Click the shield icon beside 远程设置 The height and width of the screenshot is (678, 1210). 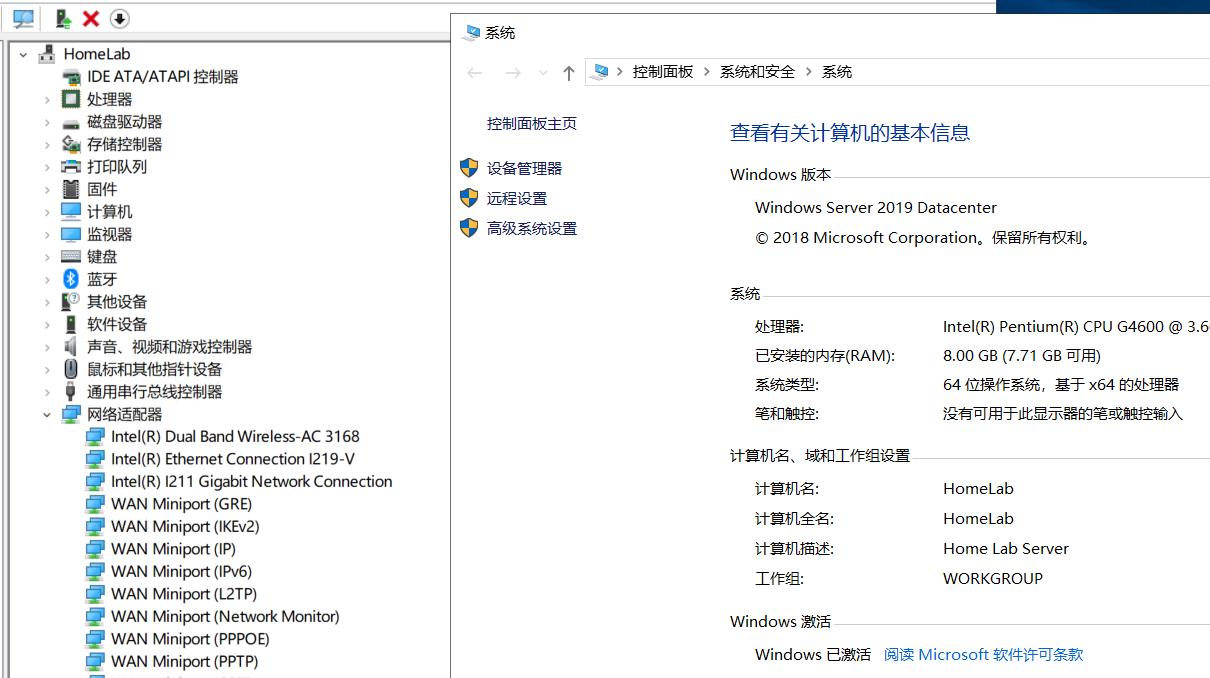(469, 198)
